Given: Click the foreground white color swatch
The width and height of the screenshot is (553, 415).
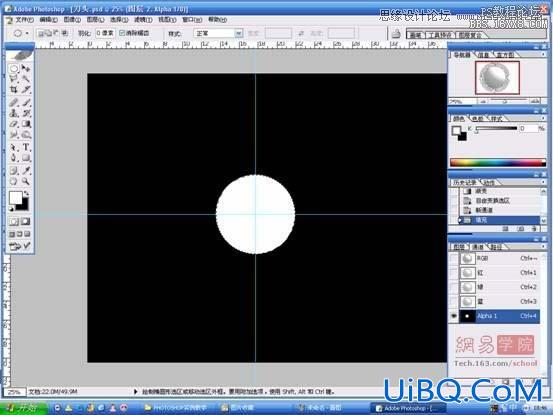Looking at the screenshot, I should pos(16,197).
